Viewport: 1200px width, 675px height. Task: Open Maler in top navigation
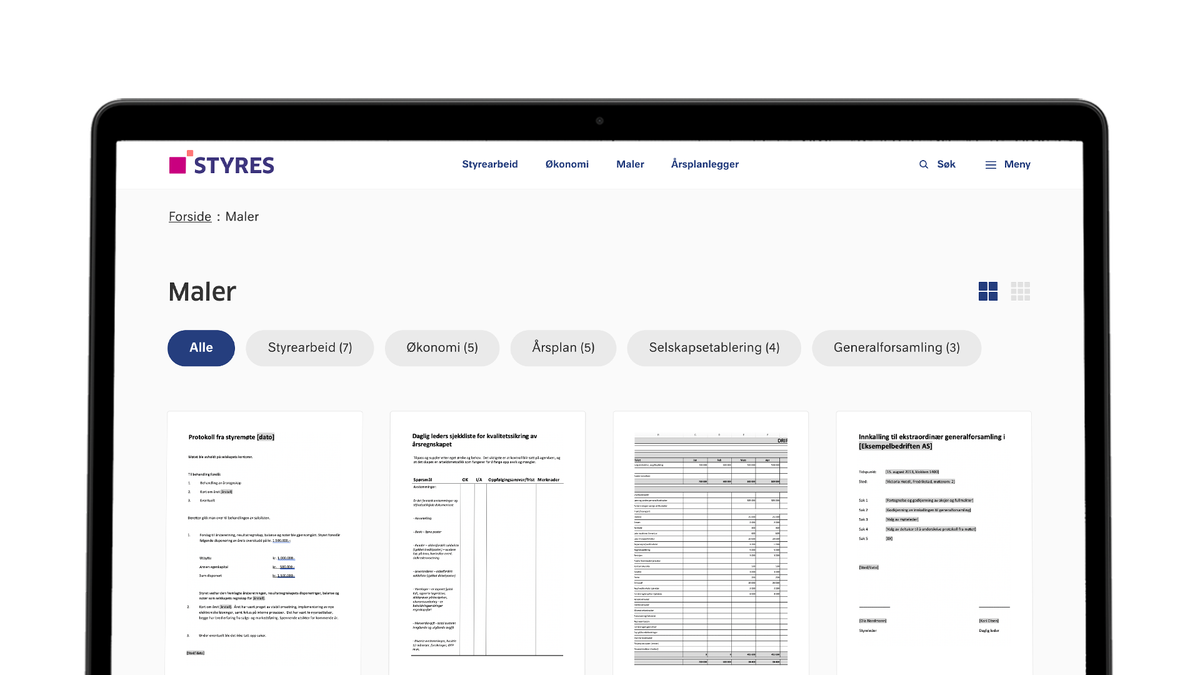point(630,164)
